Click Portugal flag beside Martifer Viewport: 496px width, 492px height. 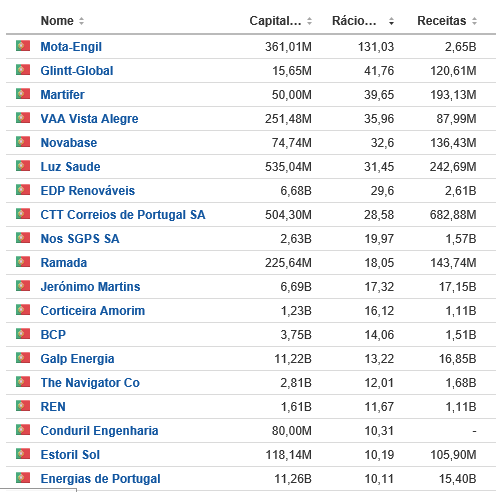point(23,94)
